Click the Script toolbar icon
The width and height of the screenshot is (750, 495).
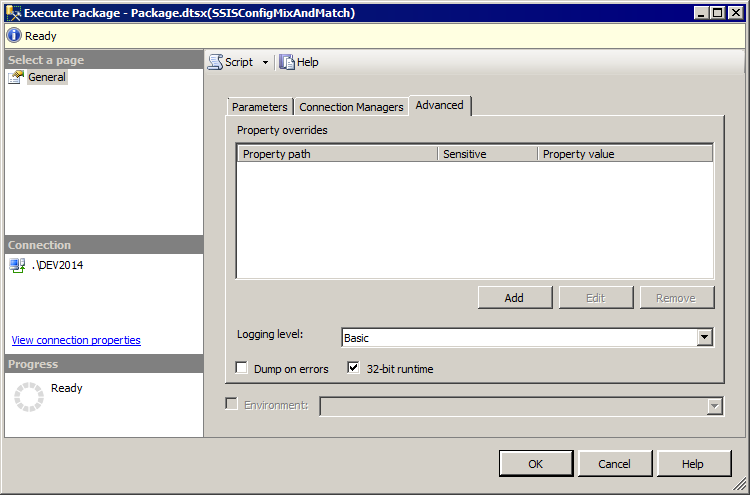click(x=216, y=62)
